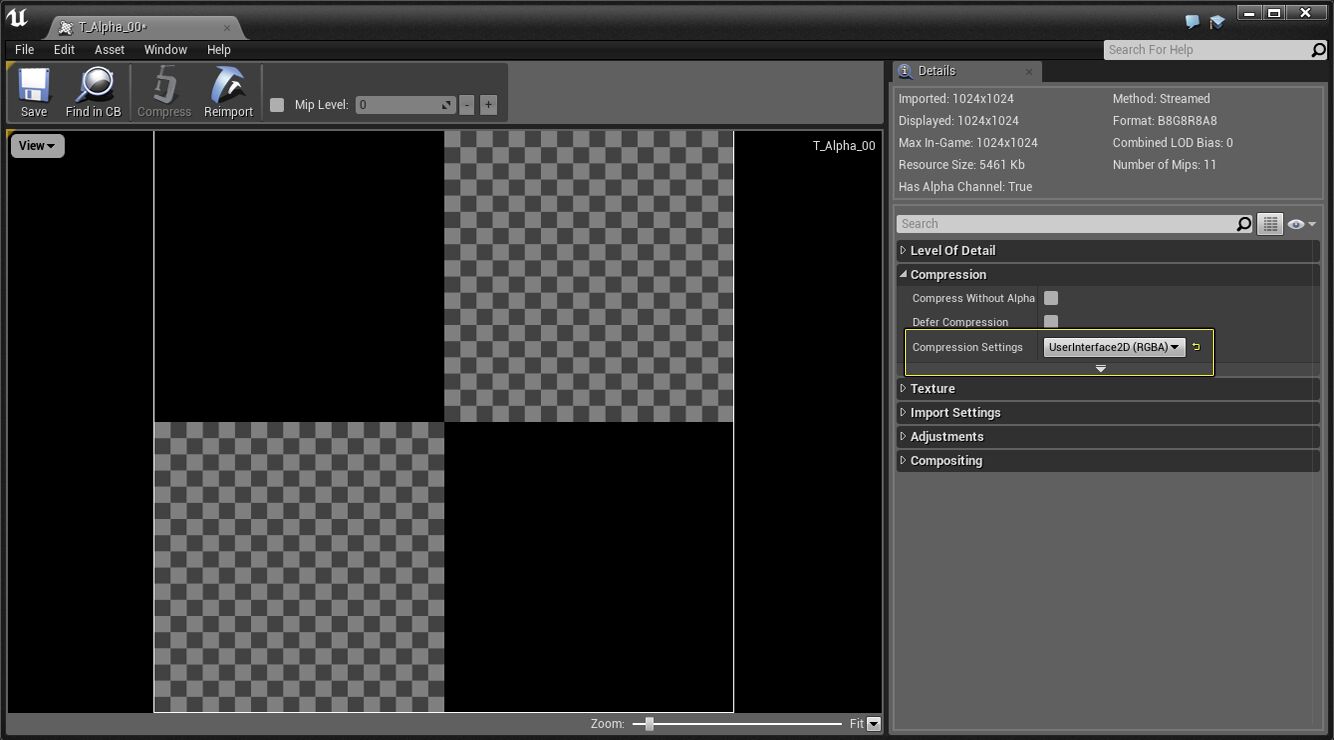Click the Save icon to save T_Alpha_00

(33, 91)
